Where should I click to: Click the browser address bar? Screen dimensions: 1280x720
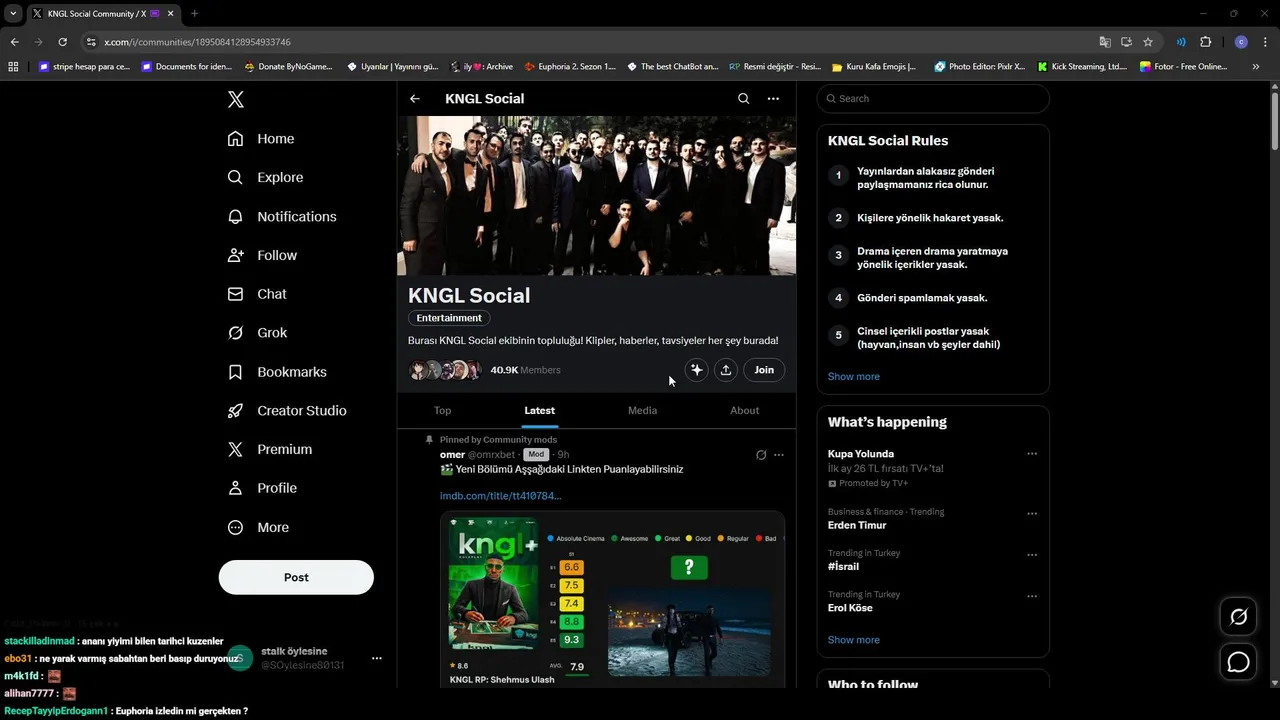[x=590, y=42]
